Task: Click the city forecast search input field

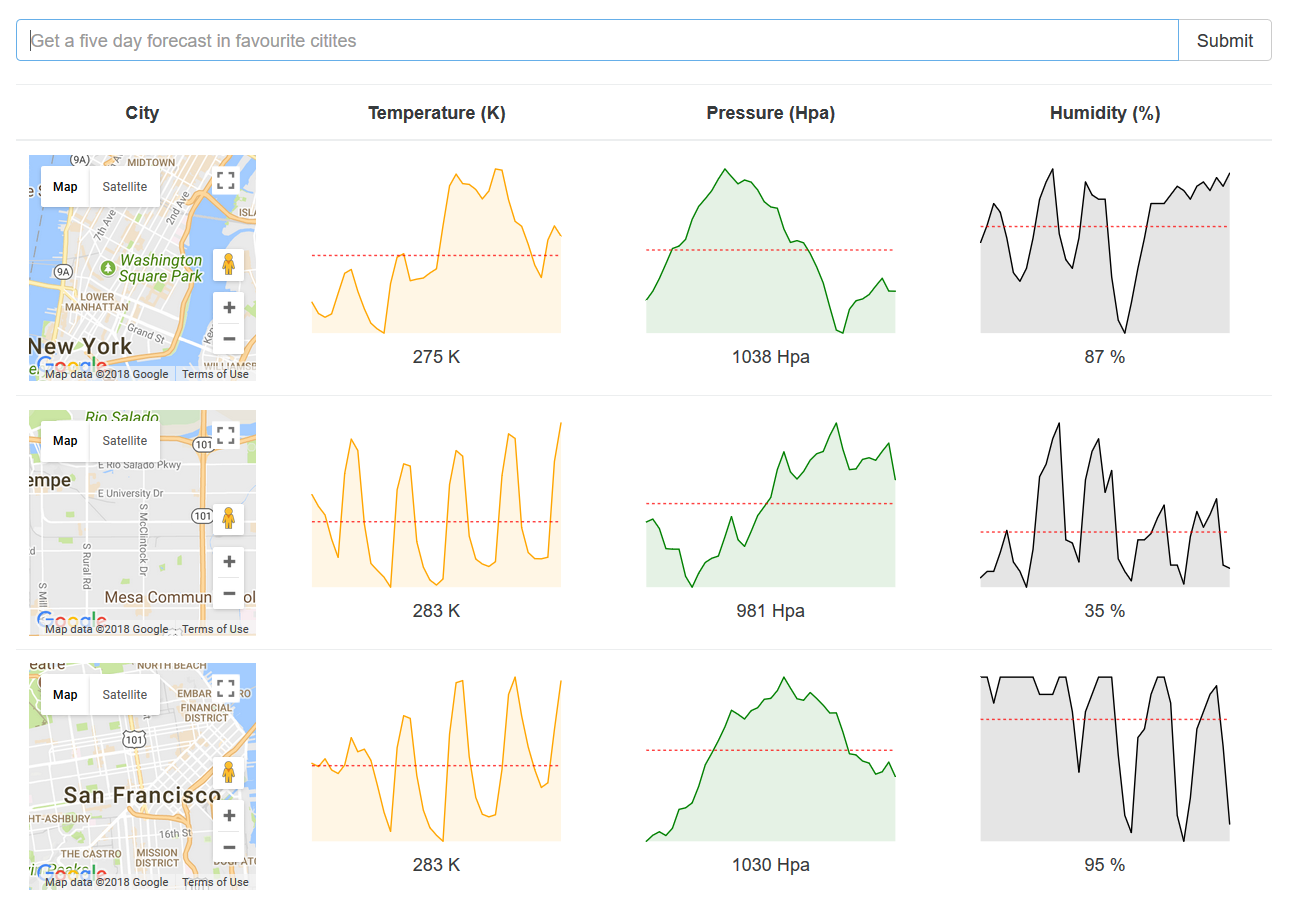Action: [597, 40]
